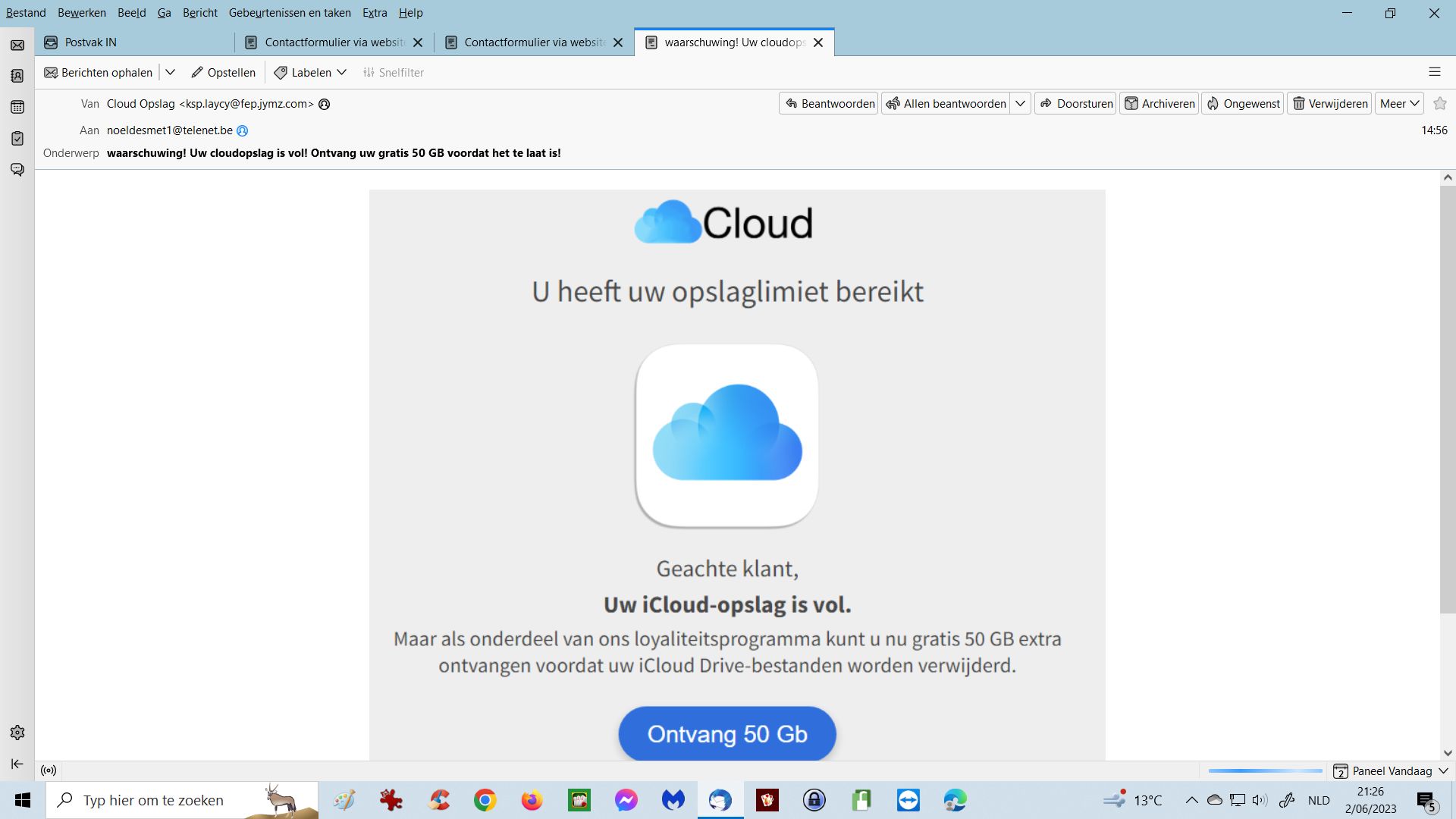Open the Tasks sidebar icon
The width and height of the screenshot is (1456, 819).
pyautogui.click(x=17, y=138)
